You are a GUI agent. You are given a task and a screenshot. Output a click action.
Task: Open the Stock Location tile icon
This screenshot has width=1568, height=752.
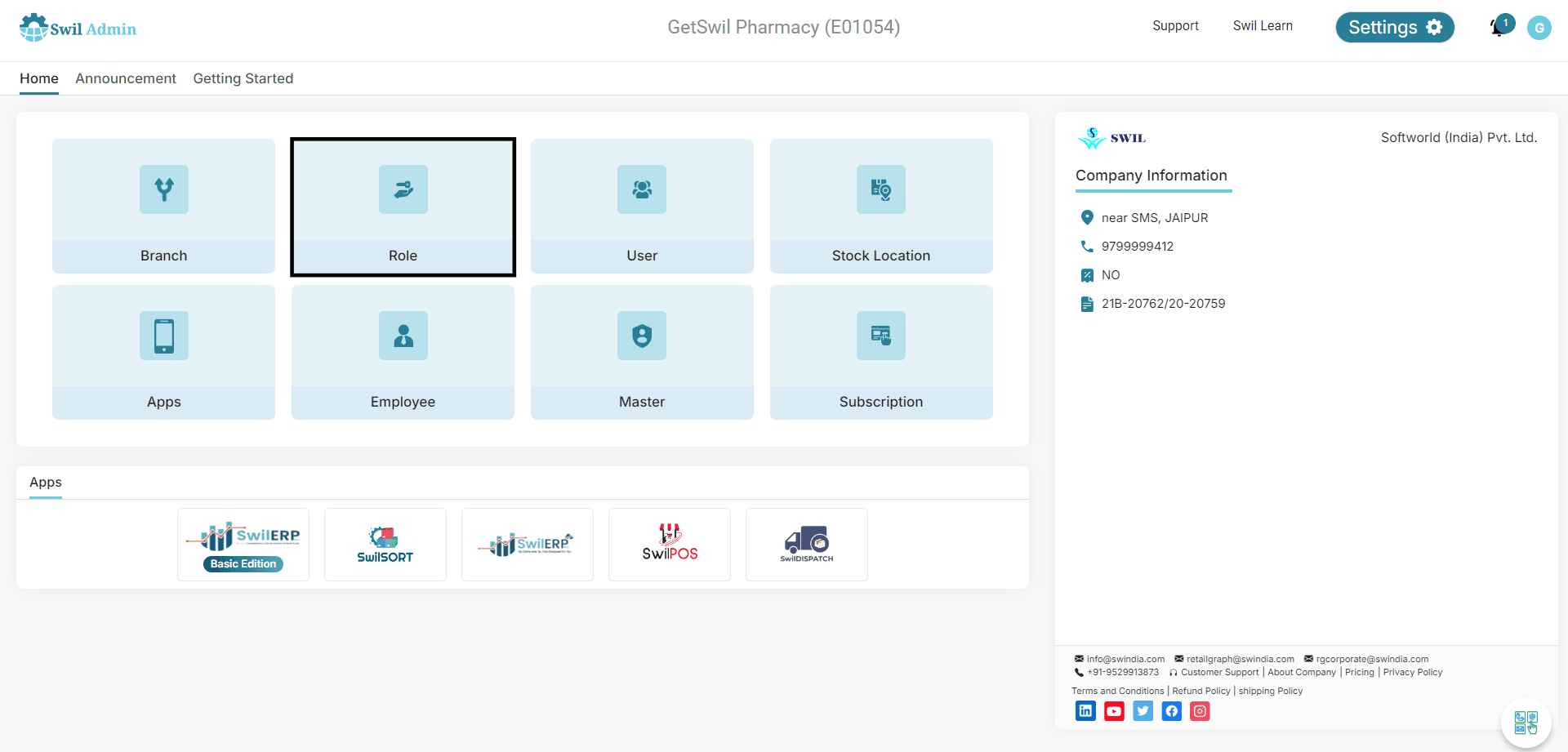[x=881, y=189]
